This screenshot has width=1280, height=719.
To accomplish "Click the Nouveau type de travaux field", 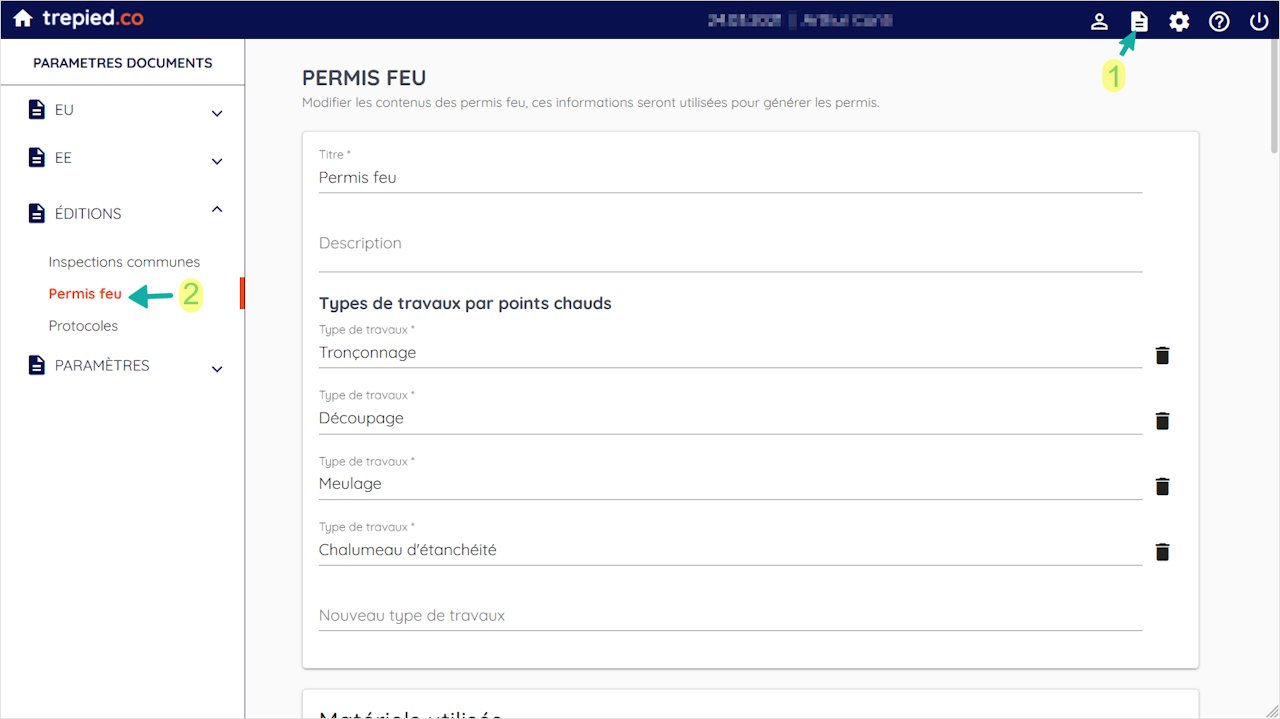I will point(730,616).
